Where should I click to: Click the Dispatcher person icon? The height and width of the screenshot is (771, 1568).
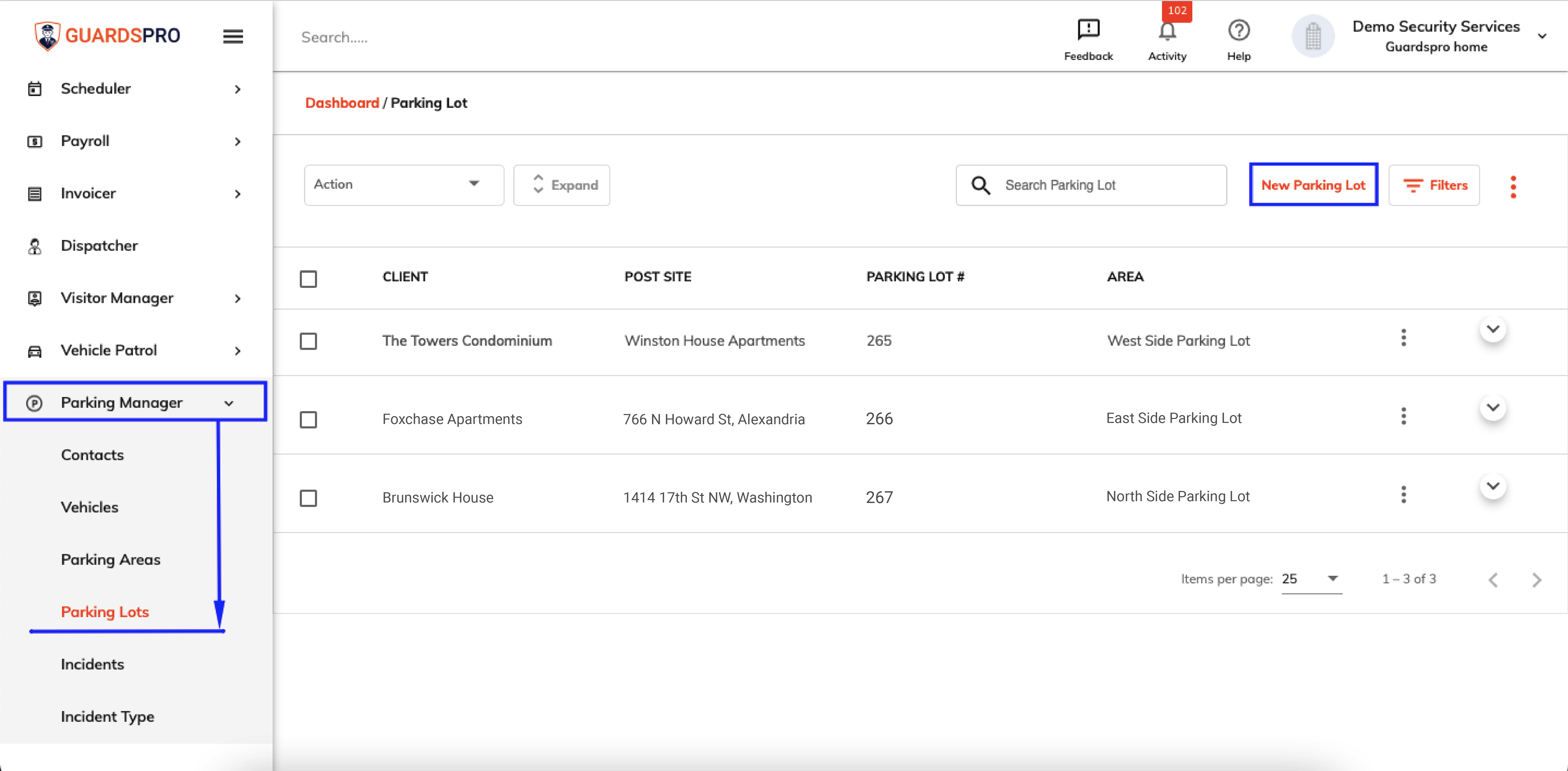(35, 246)
